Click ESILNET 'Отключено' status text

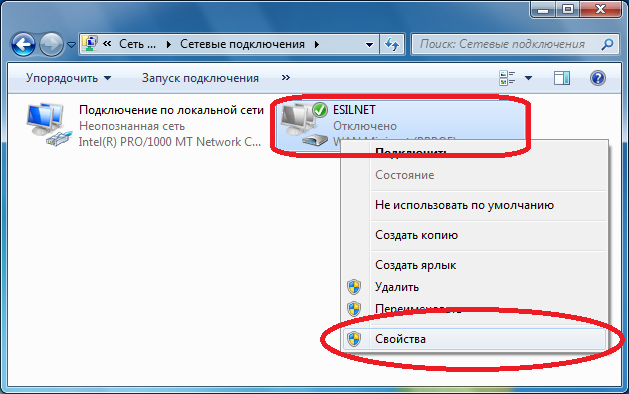tap(365, 126)
